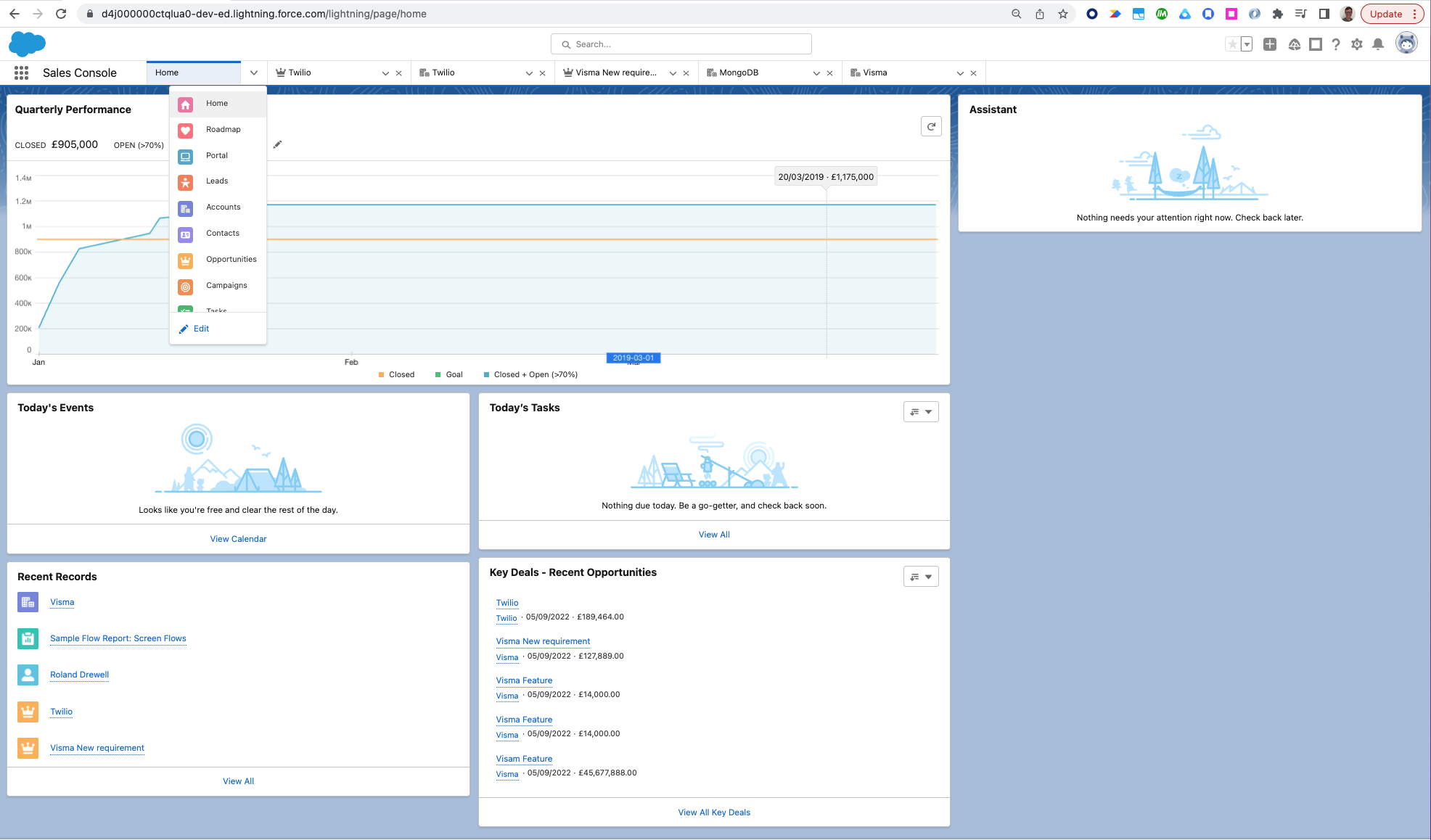Open the Visam Feature deal link

[x=524, y=759]
